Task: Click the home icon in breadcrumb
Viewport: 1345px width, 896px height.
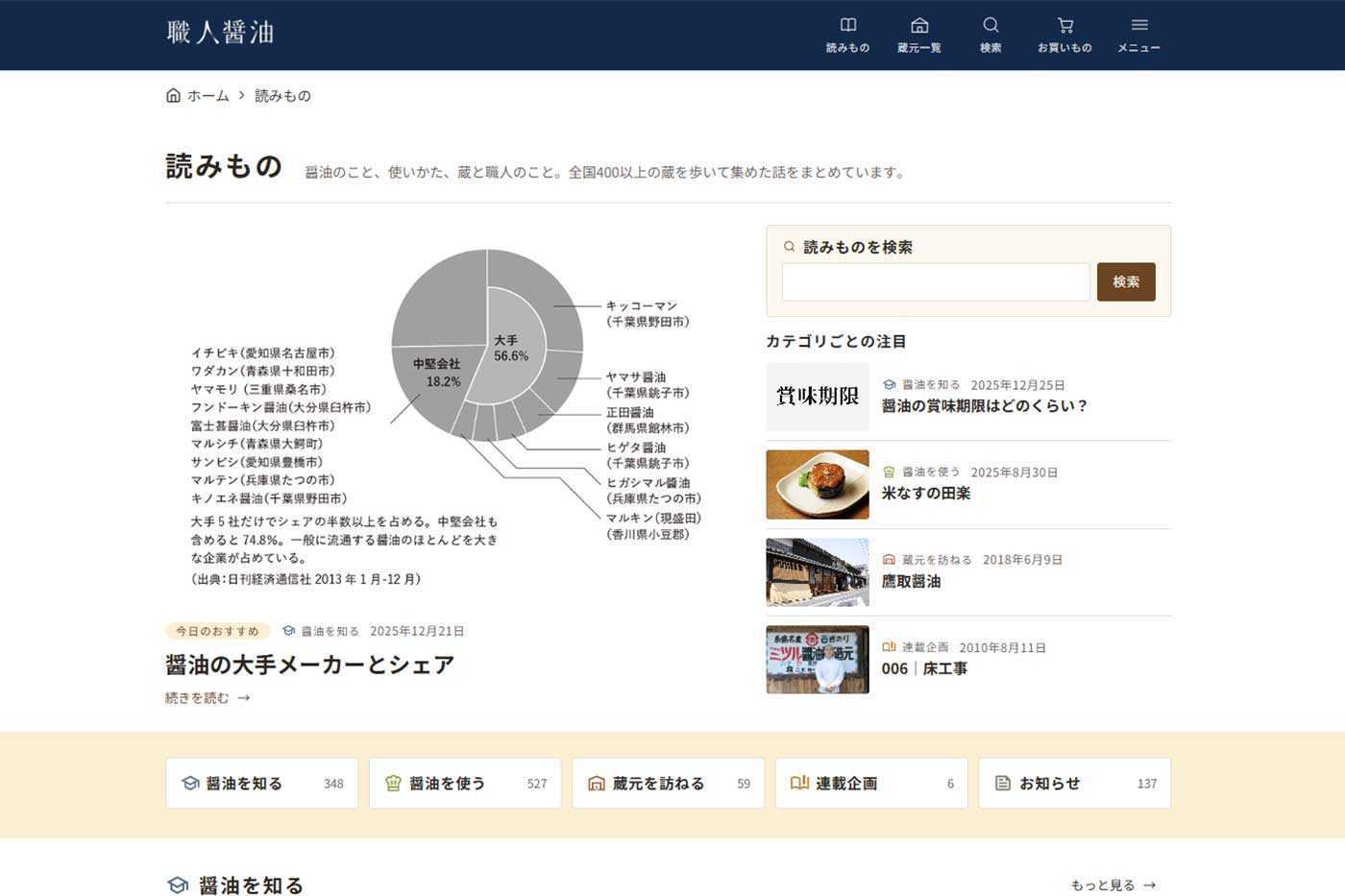Action: [173, 95]
